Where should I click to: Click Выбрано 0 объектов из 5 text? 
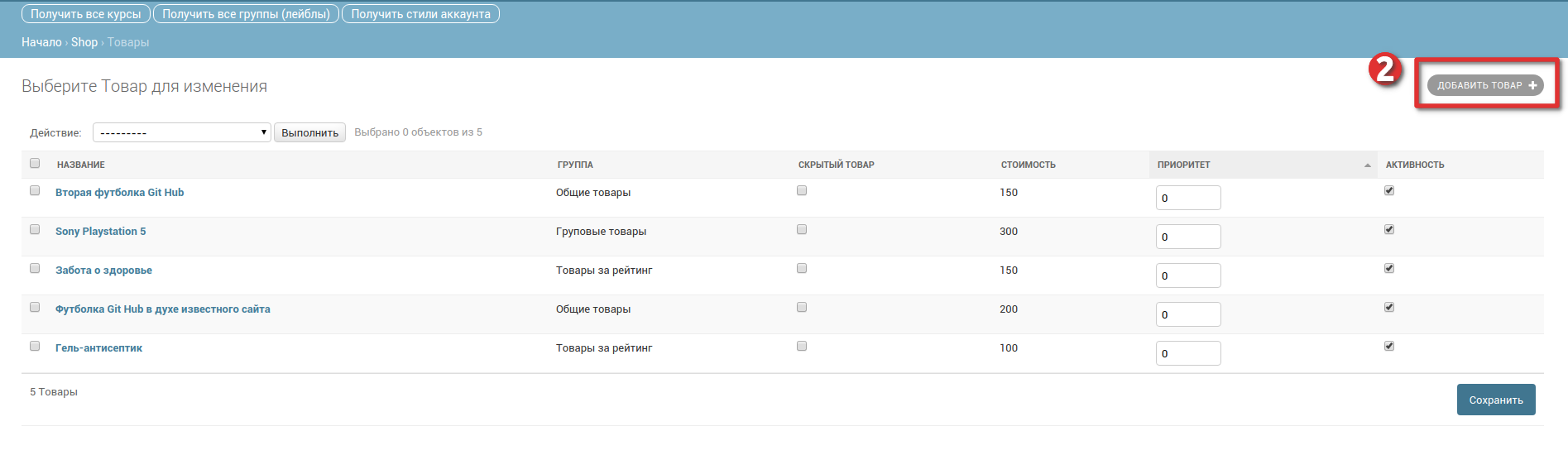click(418, 132)
